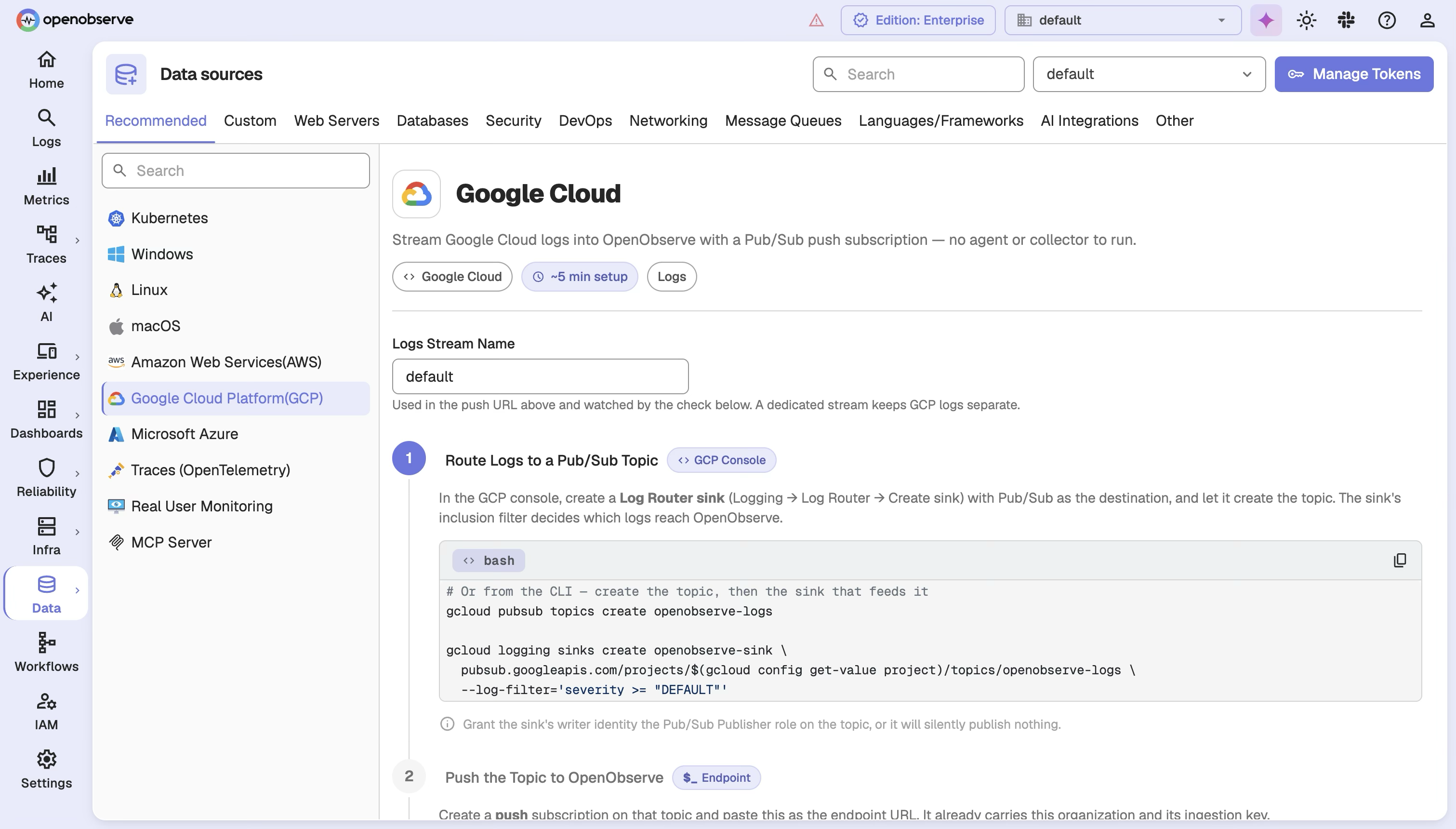The height and width of the screenshot is (829, 1456).
Task: Click the red warning triangle icon
Action: (x=816, y=21)
